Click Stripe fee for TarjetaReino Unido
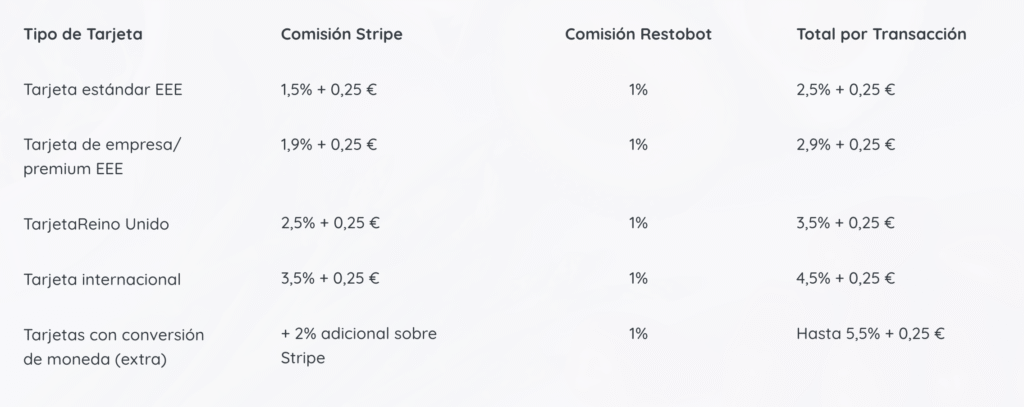The width and height of the screenshot is (1024, 407). [329, 223]
